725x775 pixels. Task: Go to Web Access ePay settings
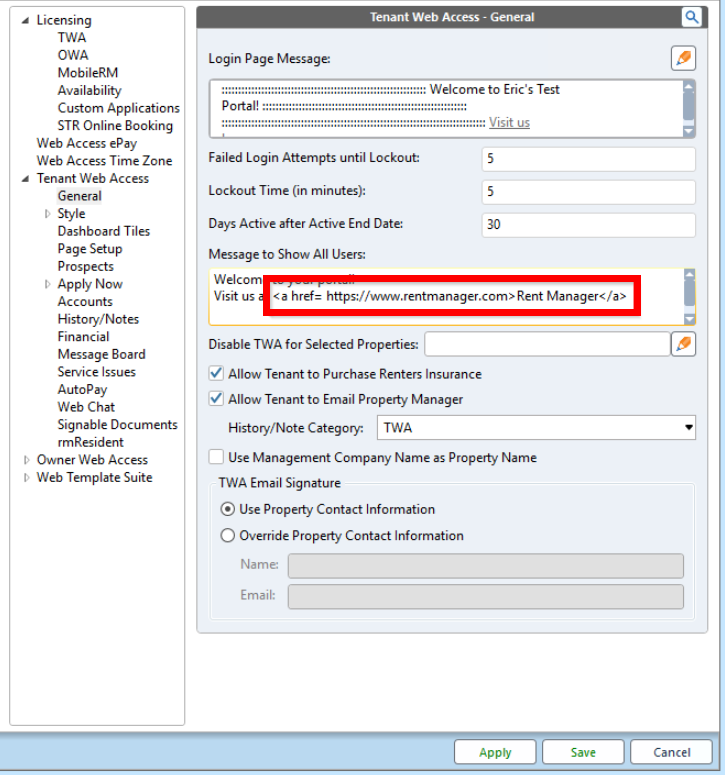(x=86, y=143)
